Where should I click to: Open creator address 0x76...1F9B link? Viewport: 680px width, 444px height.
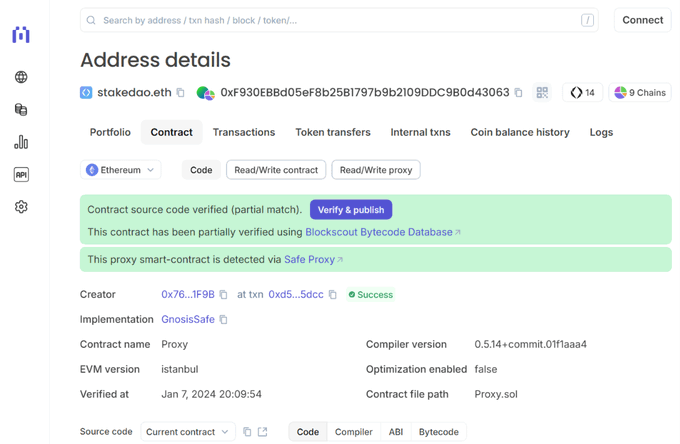click(188, 295)
